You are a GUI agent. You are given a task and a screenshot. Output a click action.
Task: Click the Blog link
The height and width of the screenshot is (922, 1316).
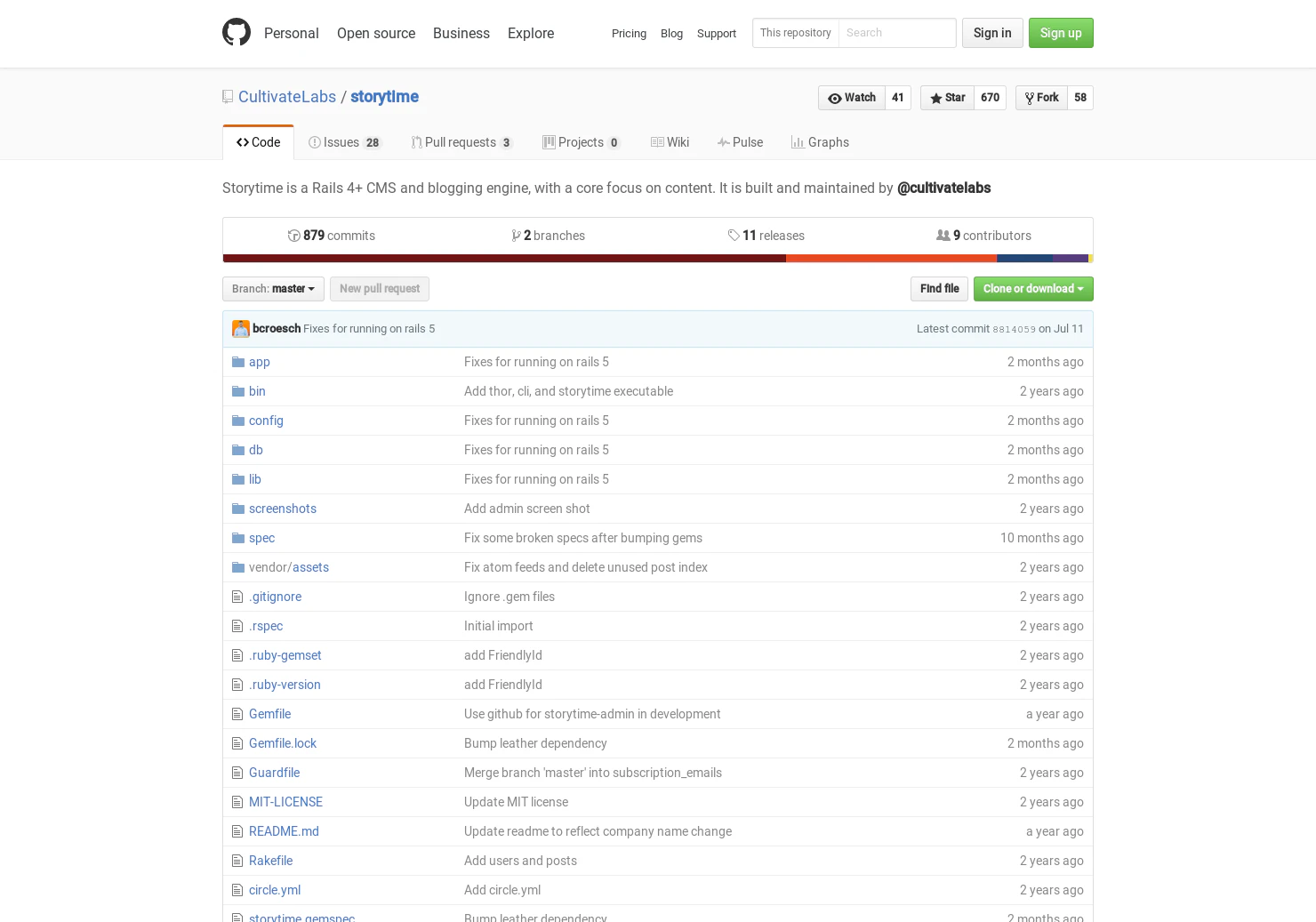[671, 34]
